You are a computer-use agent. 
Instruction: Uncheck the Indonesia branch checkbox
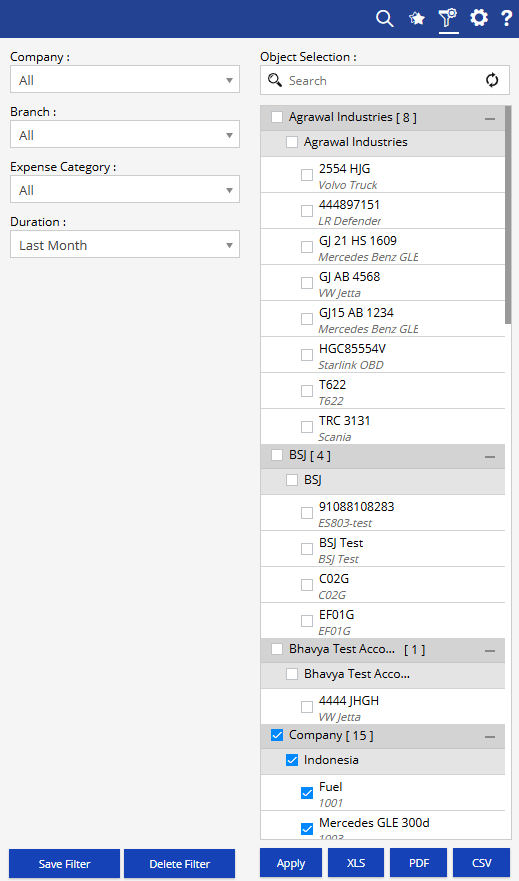point(292,760)
